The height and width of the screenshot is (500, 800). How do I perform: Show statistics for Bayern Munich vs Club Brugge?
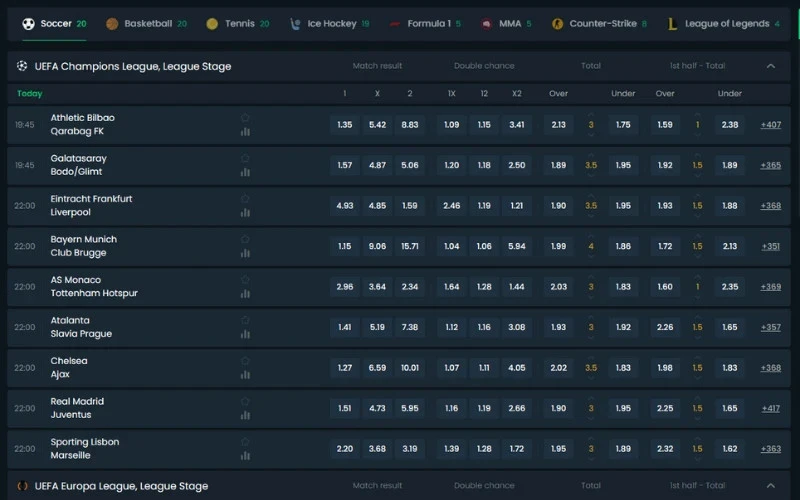[245, 253]
